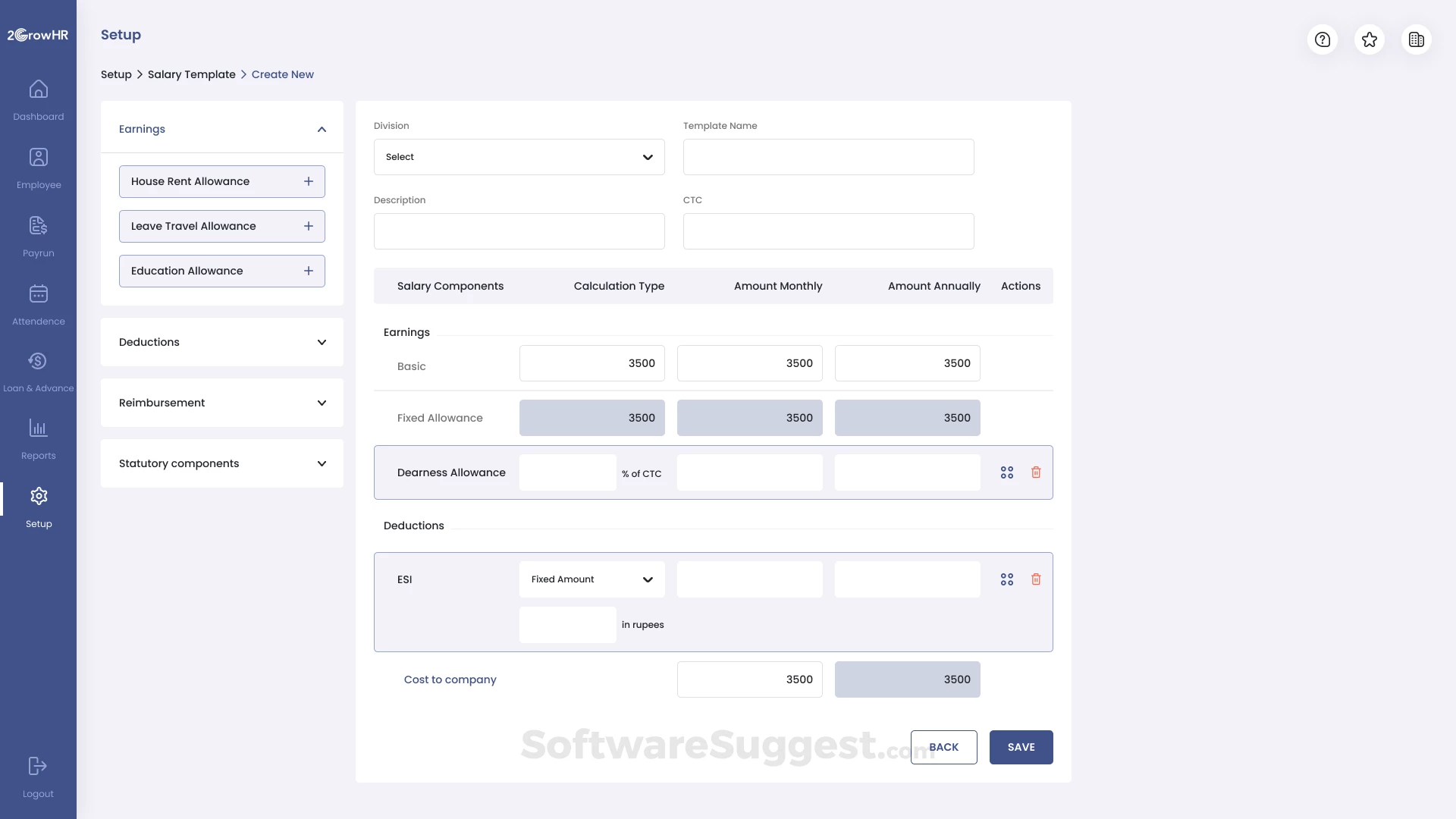The width and height of the screenshot is (1456, 819).
Task: Open the ESI Fixed Amount dropdown
Action: coord(591,579)
